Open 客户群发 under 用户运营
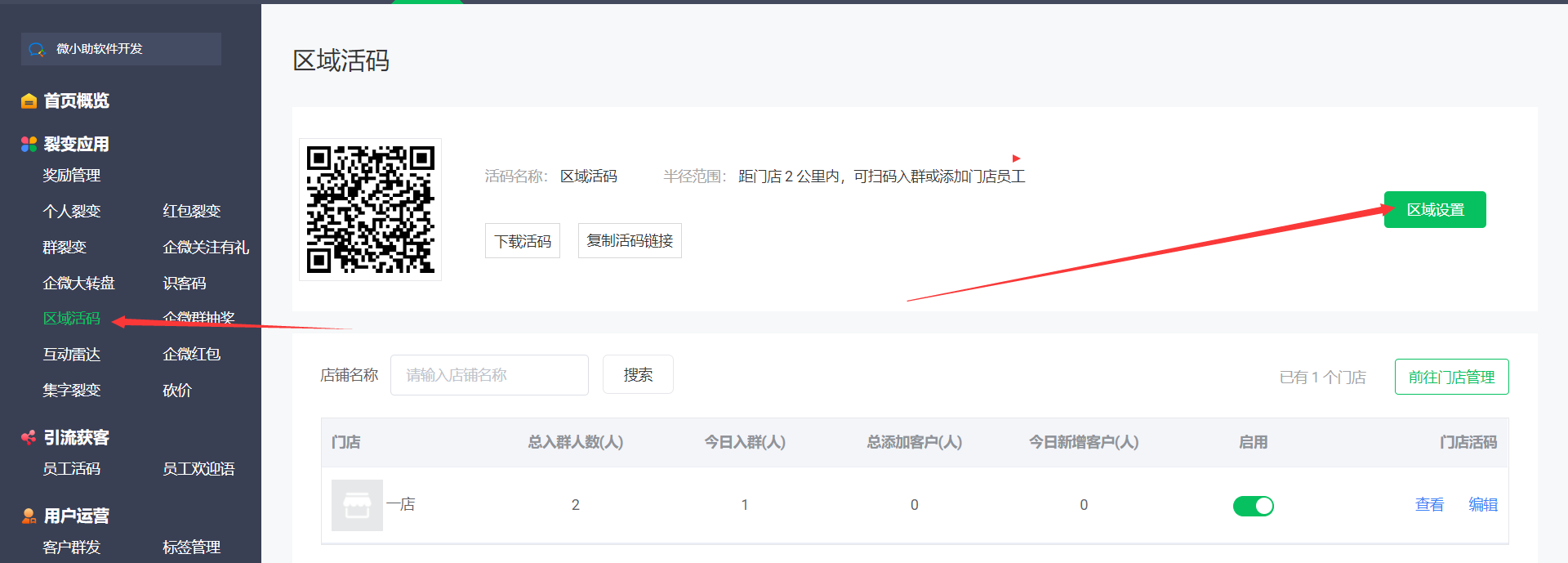 pyautogui.click(x=72, y=547)
